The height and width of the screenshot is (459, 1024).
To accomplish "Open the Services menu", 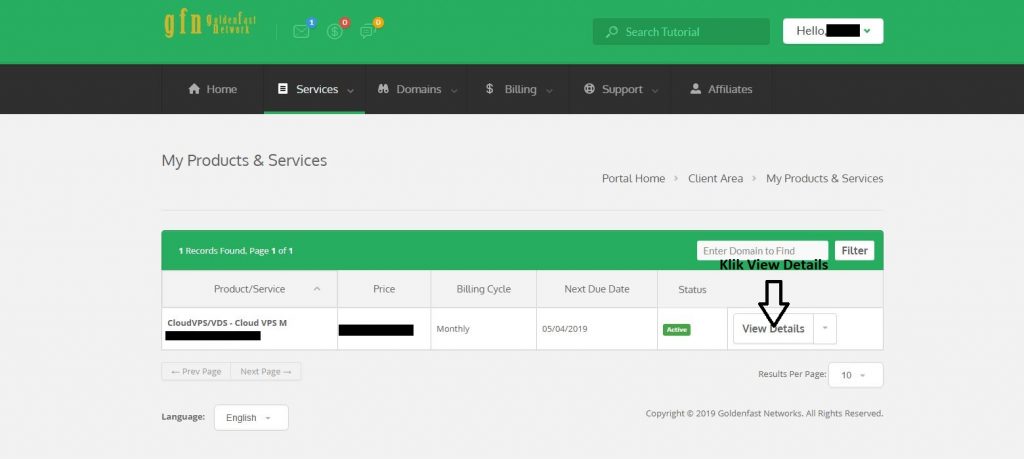I will (x=314, y=89).
